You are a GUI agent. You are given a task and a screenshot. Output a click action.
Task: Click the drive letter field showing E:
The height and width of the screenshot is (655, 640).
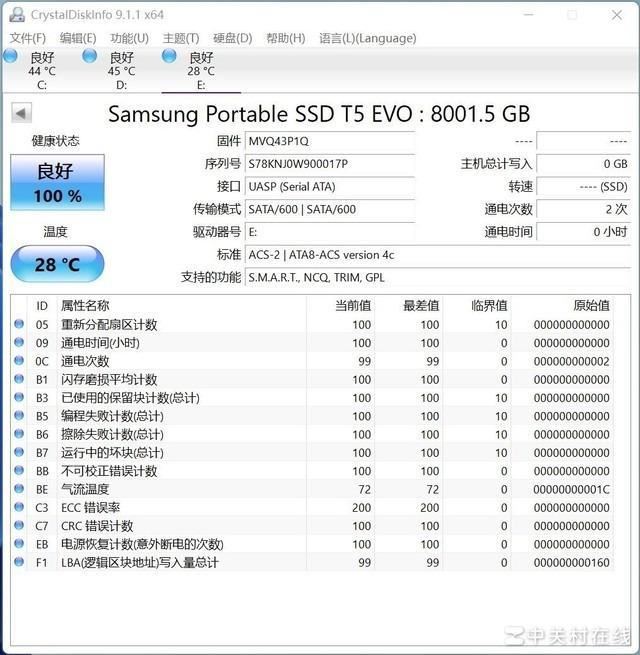pos(330,232)
